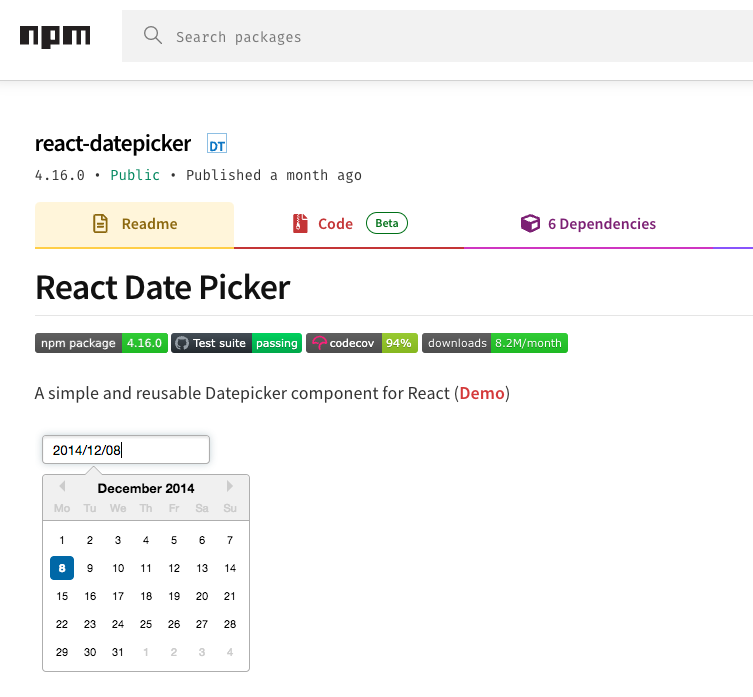
Task: Pick December 28 in the calendar
Action: tap(230, 624)
